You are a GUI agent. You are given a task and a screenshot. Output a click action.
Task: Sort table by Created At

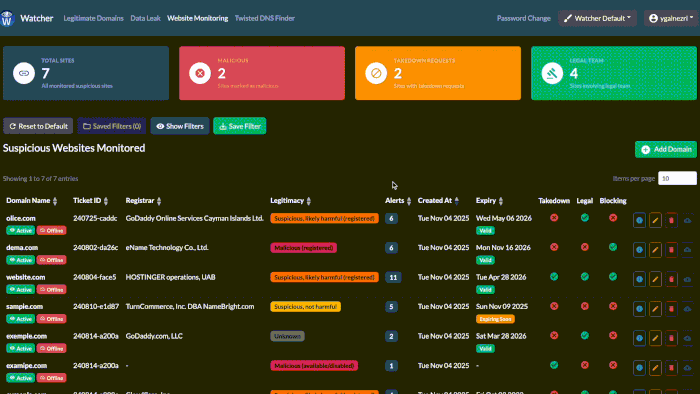pyautogui.click(x=438, y=201)
